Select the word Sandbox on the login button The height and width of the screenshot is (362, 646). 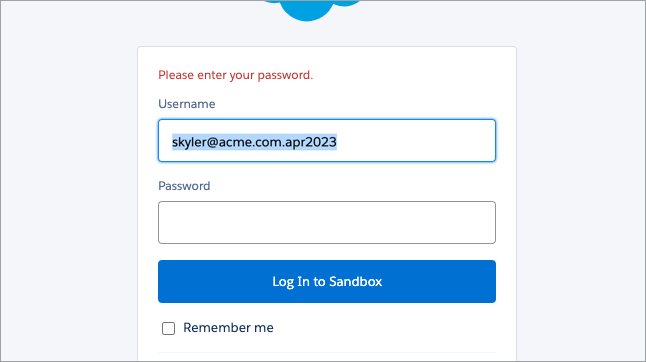(x=356, y=281)
